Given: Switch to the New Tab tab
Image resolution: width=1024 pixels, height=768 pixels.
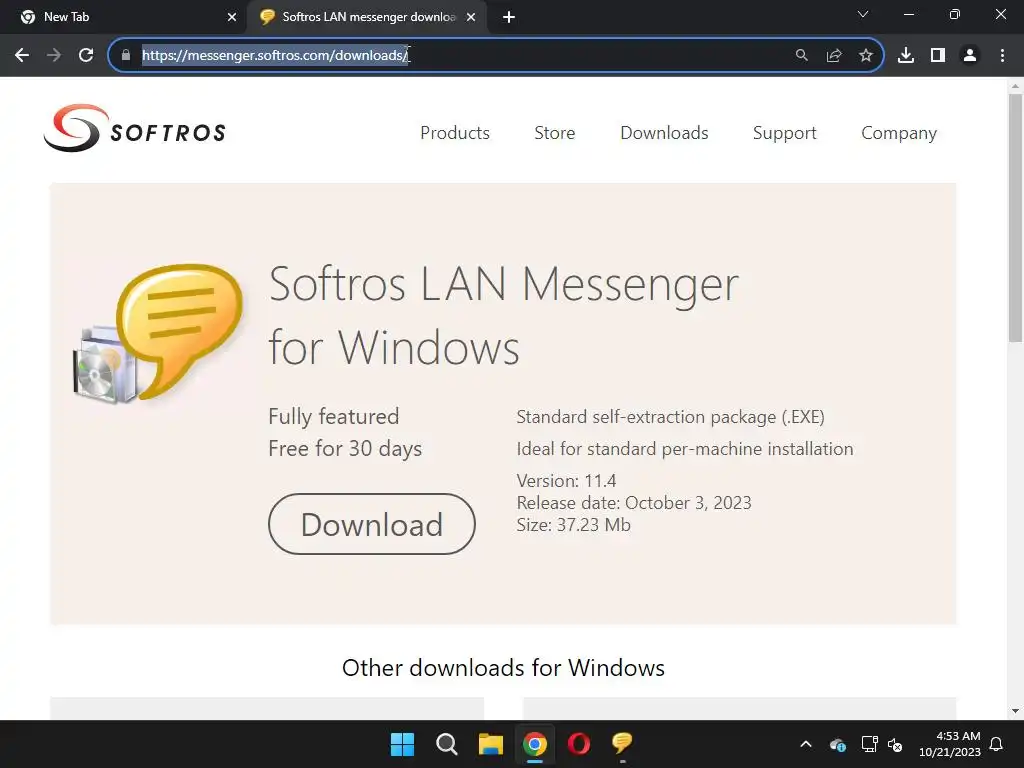Looking at the screenshot, I should click(x=123, y=17).
